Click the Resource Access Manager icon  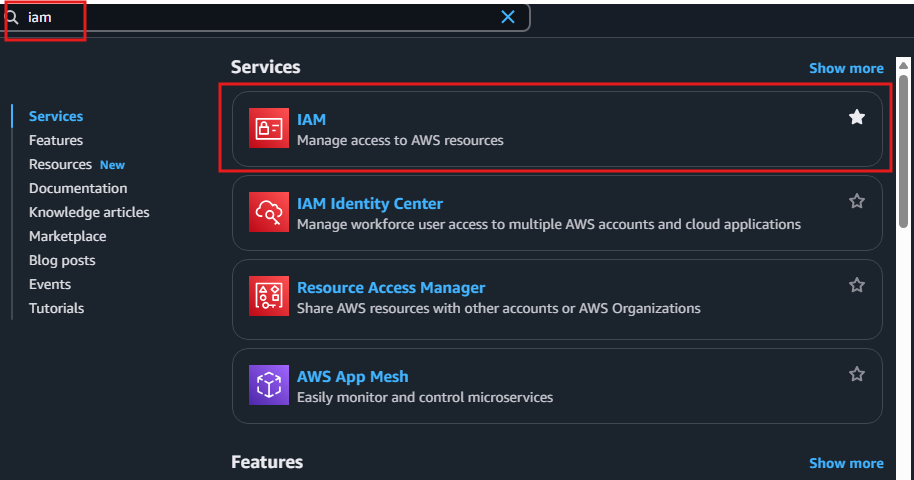pyautogui.click(x=269, y=296)
